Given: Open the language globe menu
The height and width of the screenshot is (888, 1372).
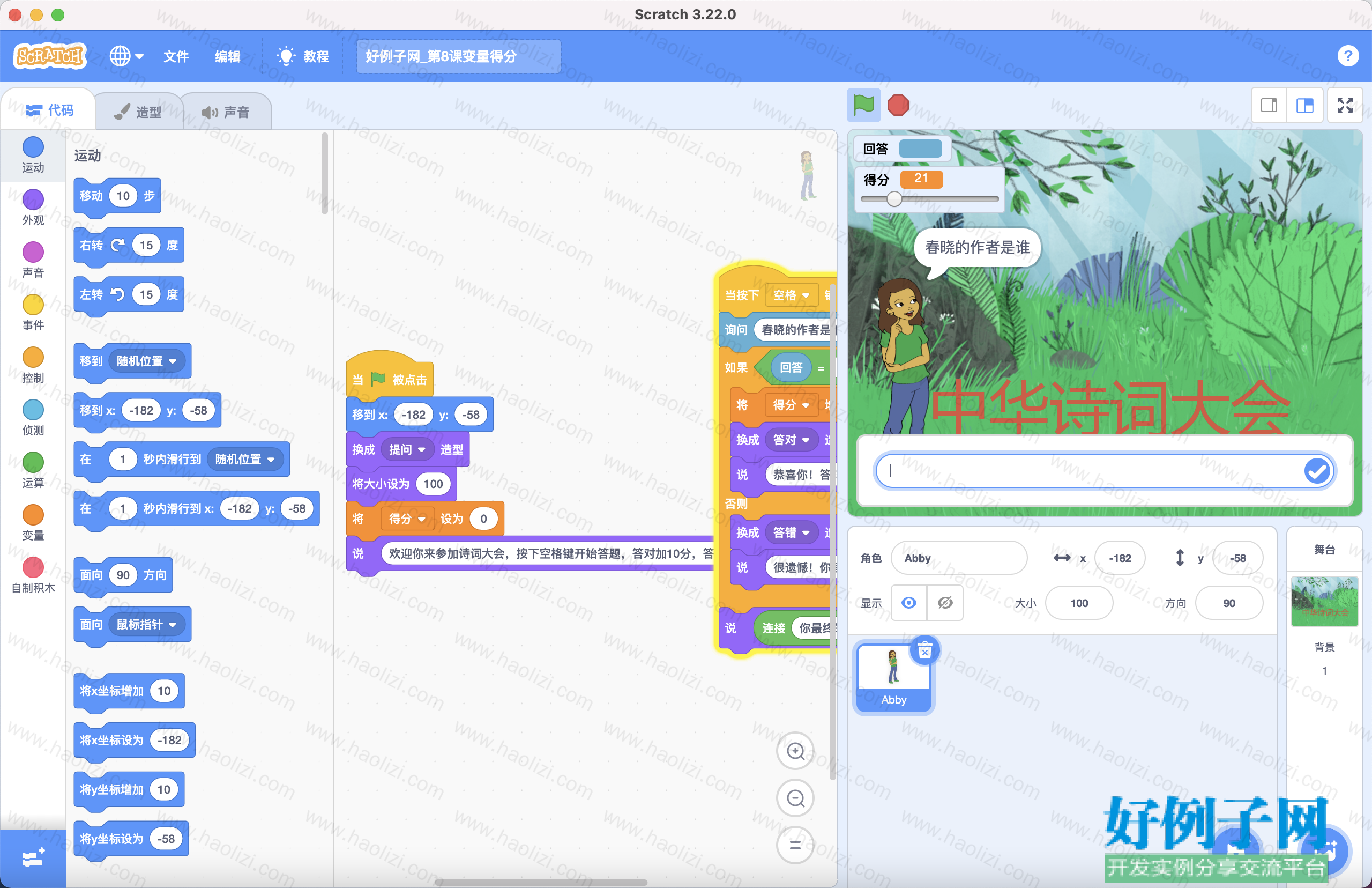Looking at the screenshot, I should pyautogui.click(x=126, y=56).
